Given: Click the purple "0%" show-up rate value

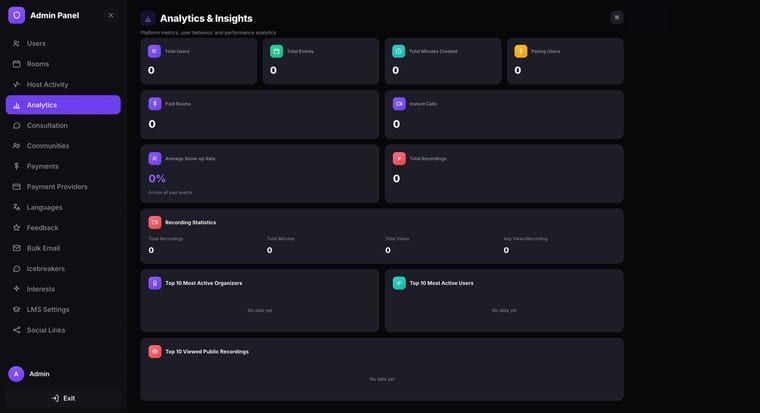Looking at the screenshot, I should [157, 179].
